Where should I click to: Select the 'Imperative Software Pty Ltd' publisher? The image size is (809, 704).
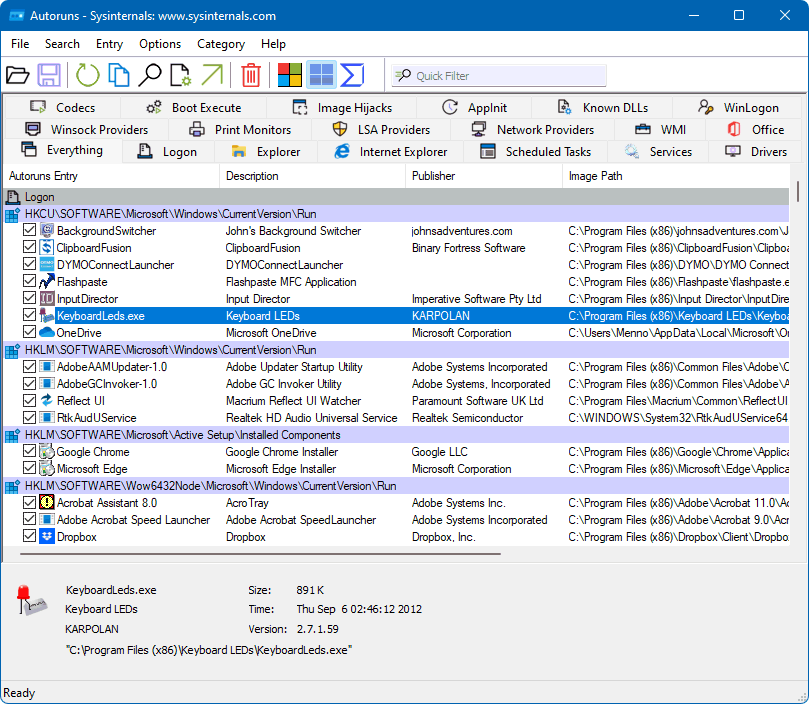(476, 299)
